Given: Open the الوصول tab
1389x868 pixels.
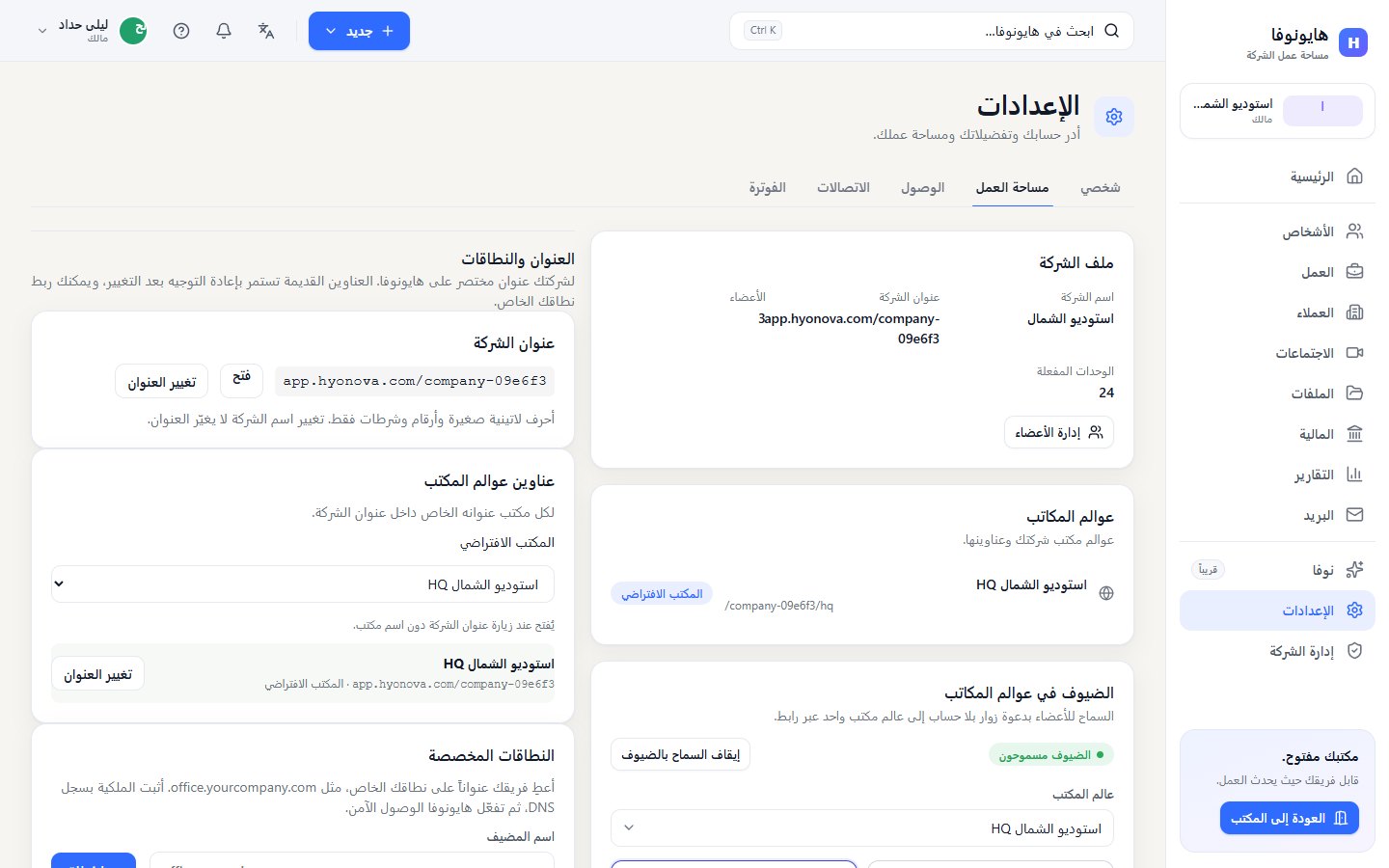Looking at the screenshot, I should 922,188.
